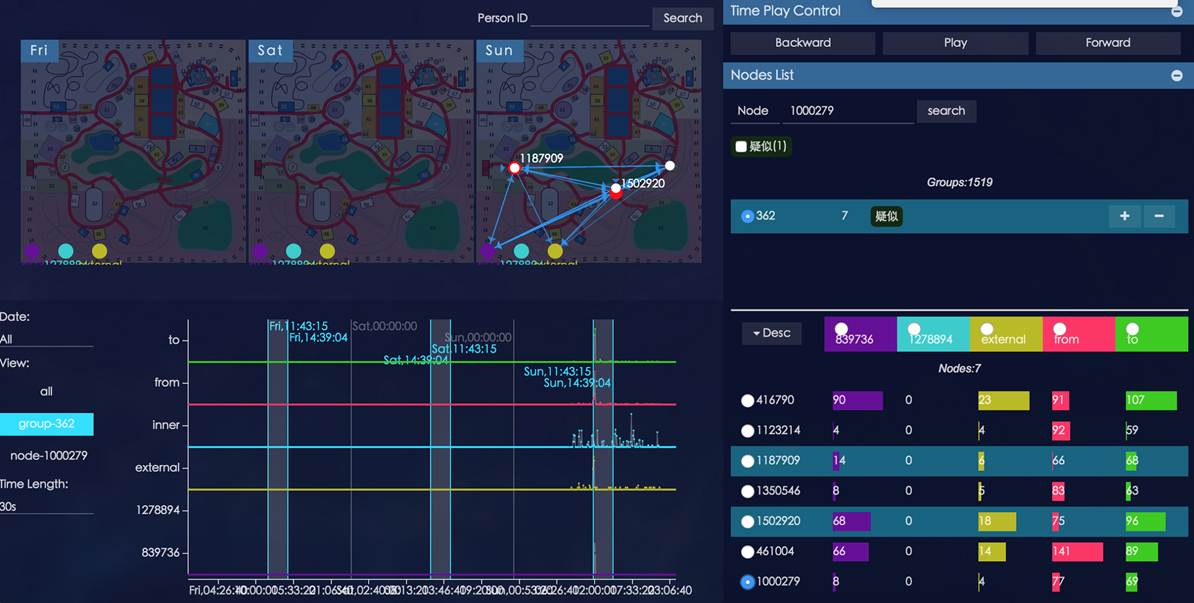This screenshot has height=603, width=1194.
Task: Collapse the Nodes List panel
Action: point(1176,75)
